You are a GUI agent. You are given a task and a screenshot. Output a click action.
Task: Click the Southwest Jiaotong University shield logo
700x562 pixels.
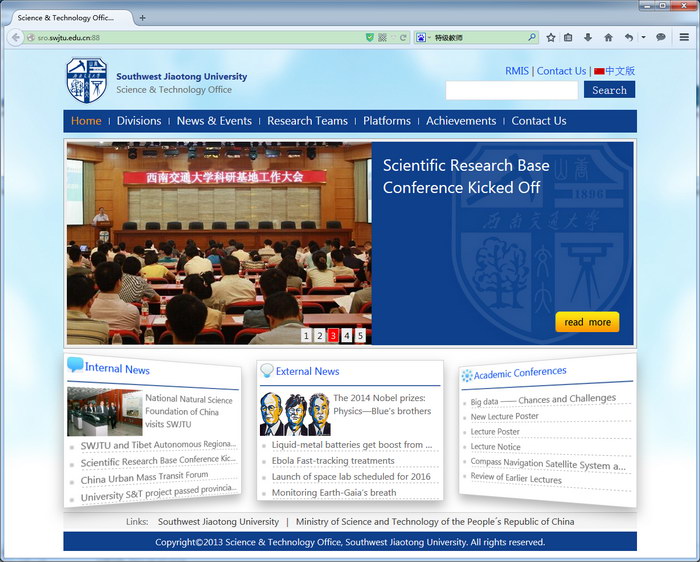(x=87, y=80)
